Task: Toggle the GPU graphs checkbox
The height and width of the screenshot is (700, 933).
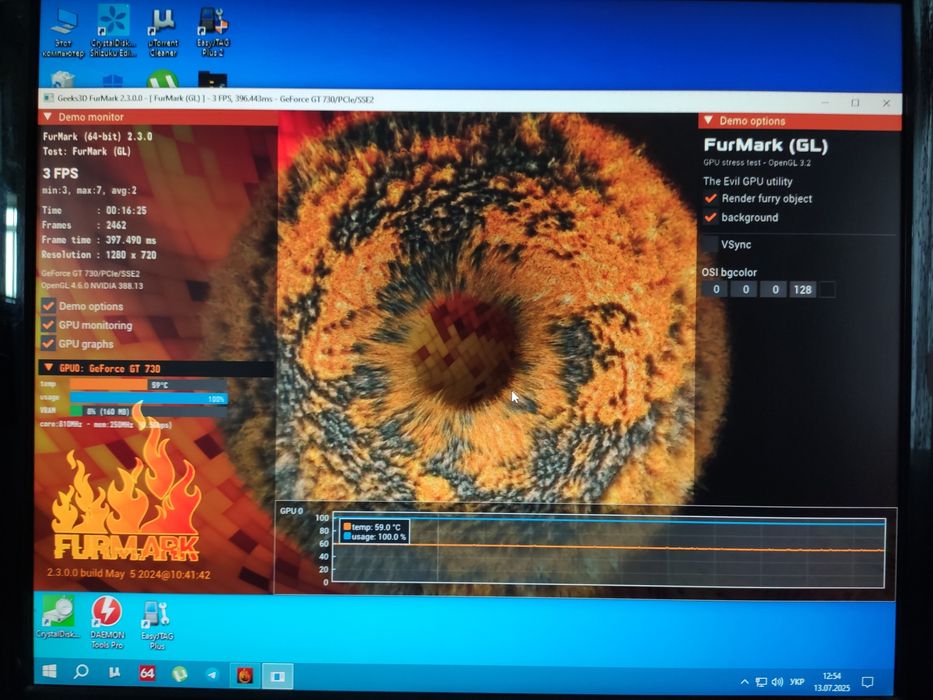Action: point(48,343)
